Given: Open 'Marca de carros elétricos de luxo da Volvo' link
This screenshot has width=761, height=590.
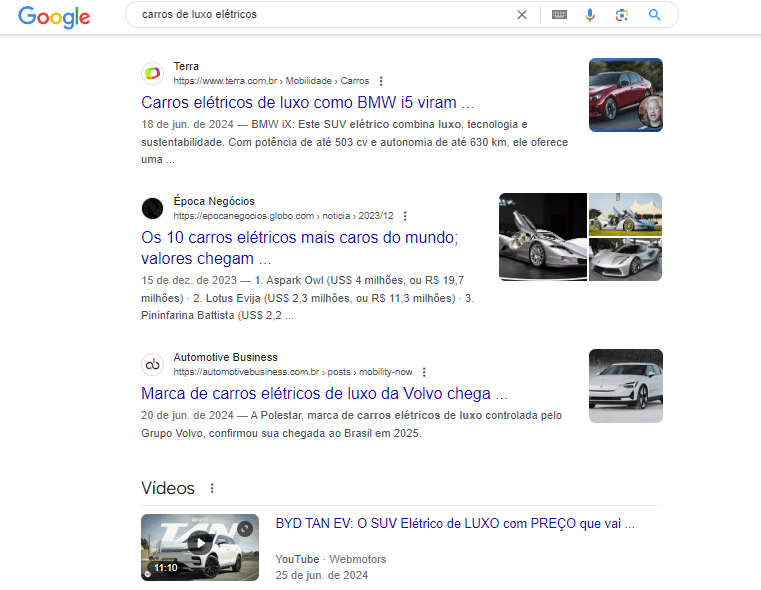Looking at the screenshot, I should pyautogui.click(x=324, y=393).
